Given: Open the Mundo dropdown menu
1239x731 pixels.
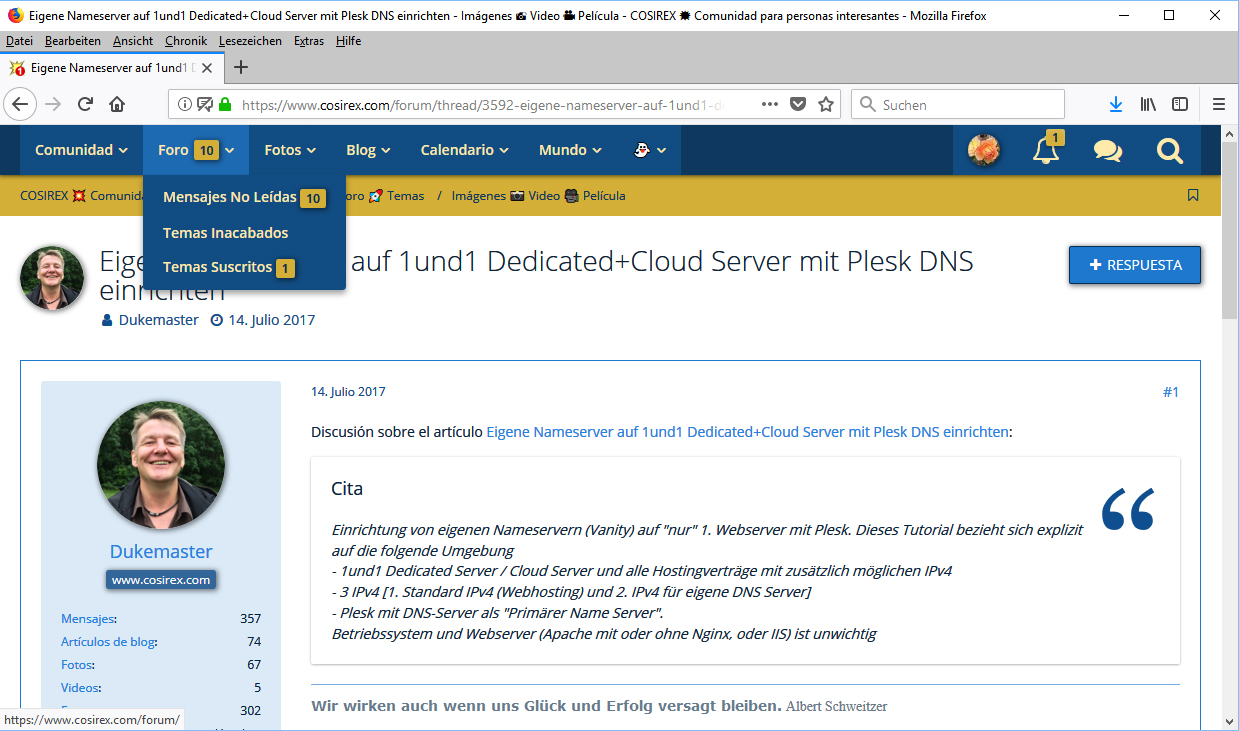Looking at the screenshot, I should (570, 150).
